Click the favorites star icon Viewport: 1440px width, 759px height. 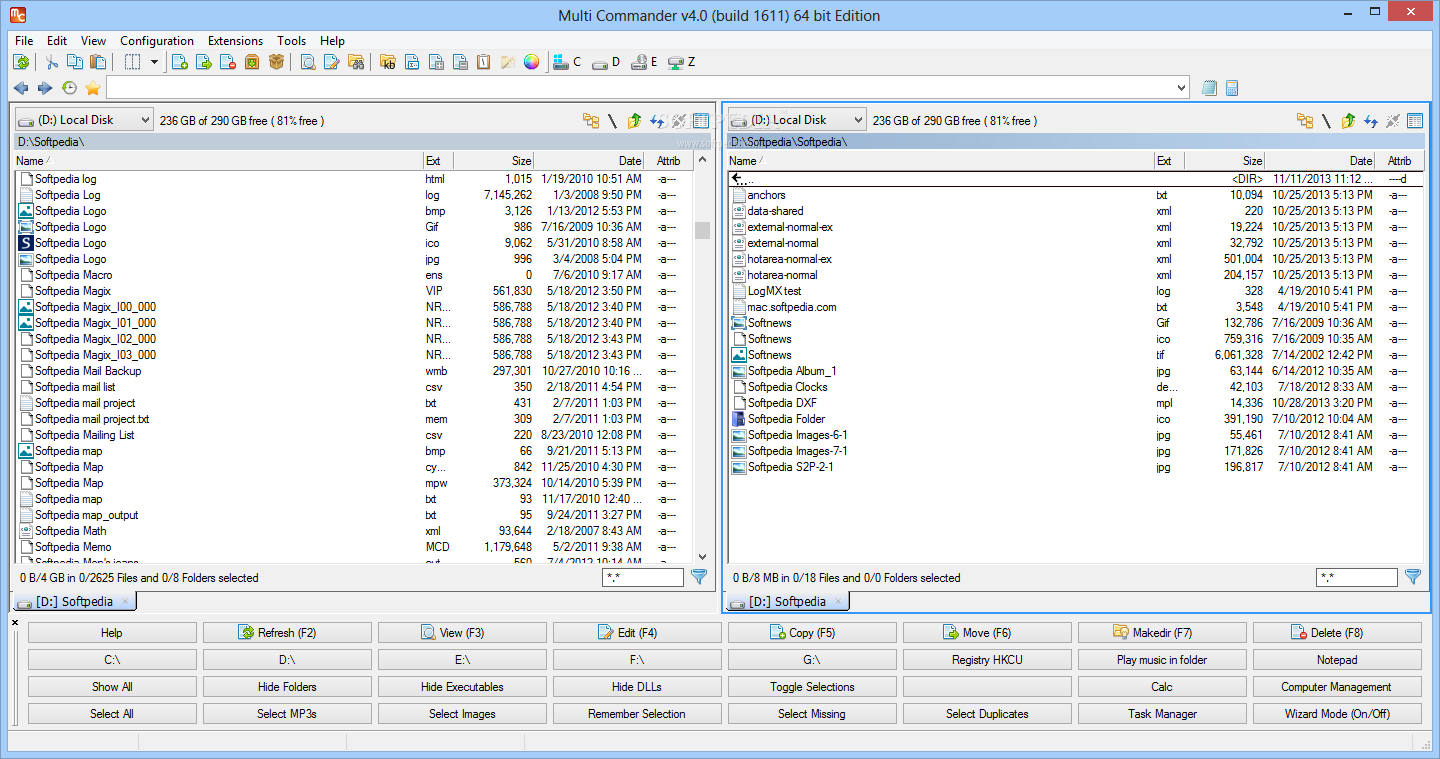point(93,88)
